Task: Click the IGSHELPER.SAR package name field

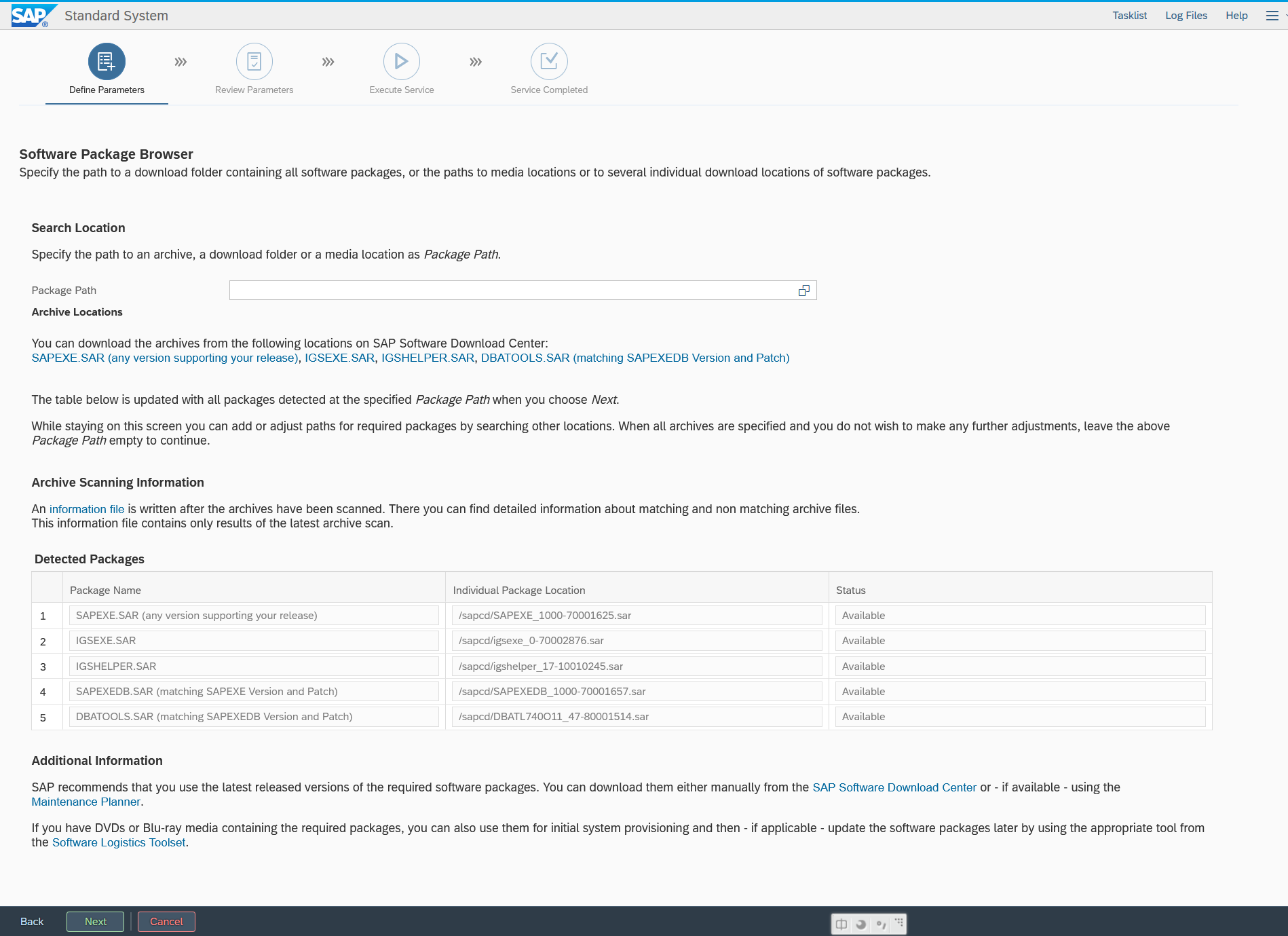Action: [x=254, y=667]
